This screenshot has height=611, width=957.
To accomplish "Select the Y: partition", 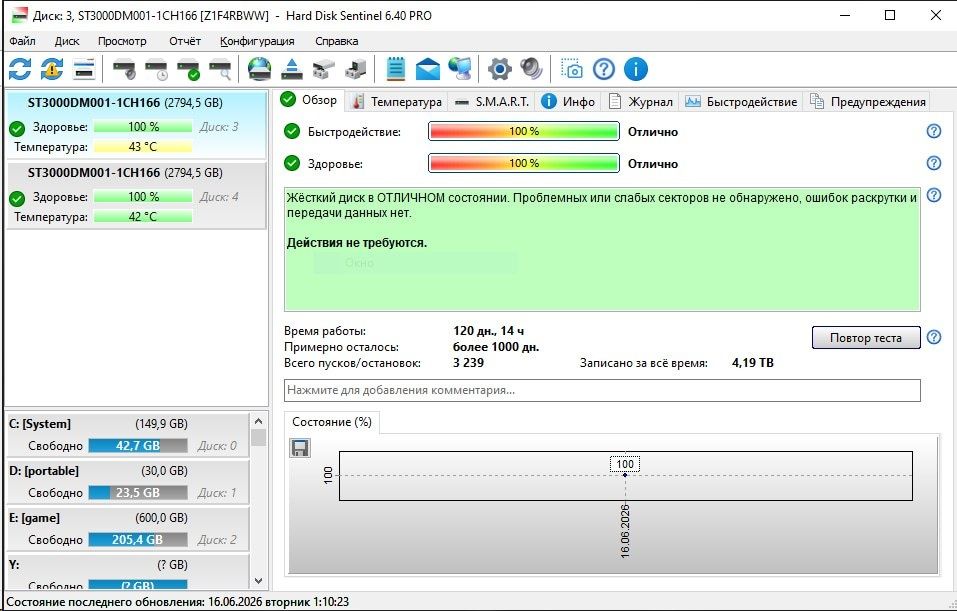I will coord(128,573).
